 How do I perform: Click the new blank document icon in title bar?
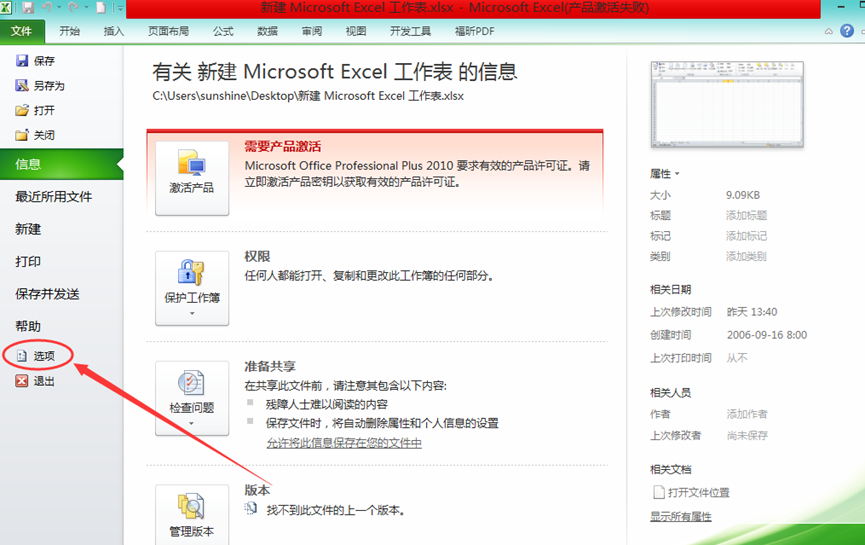[x=101, y=8]
